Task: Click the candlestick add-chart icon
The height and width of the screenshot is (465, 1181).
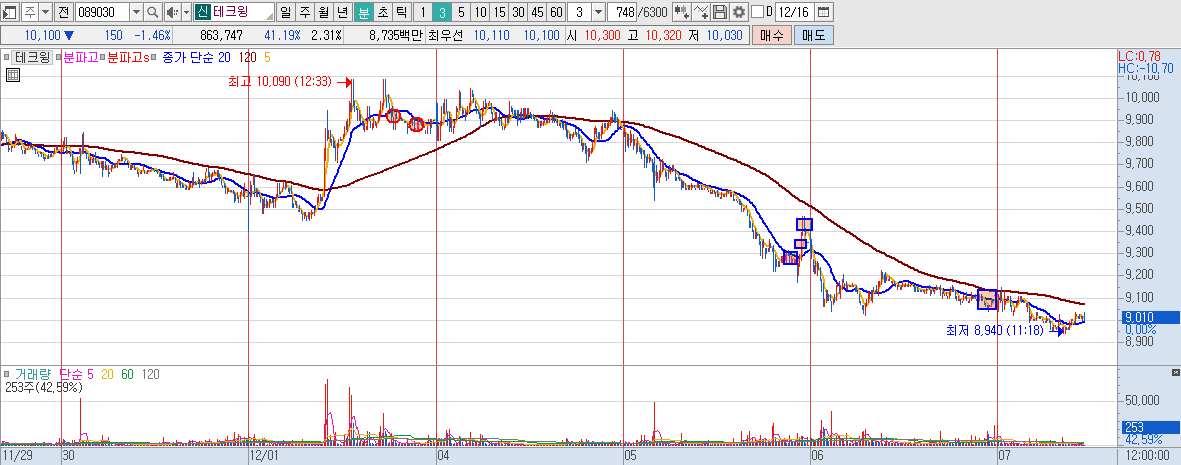Action: coord(682,12)
